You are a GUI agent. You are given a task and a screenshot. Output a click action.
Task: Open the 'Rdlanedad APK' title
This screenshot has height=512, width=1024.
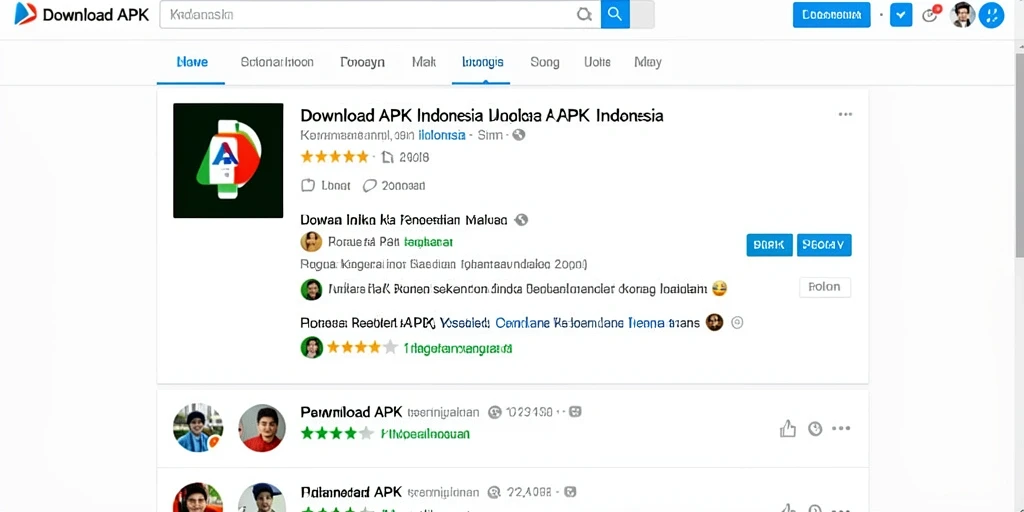click(351, 492)
